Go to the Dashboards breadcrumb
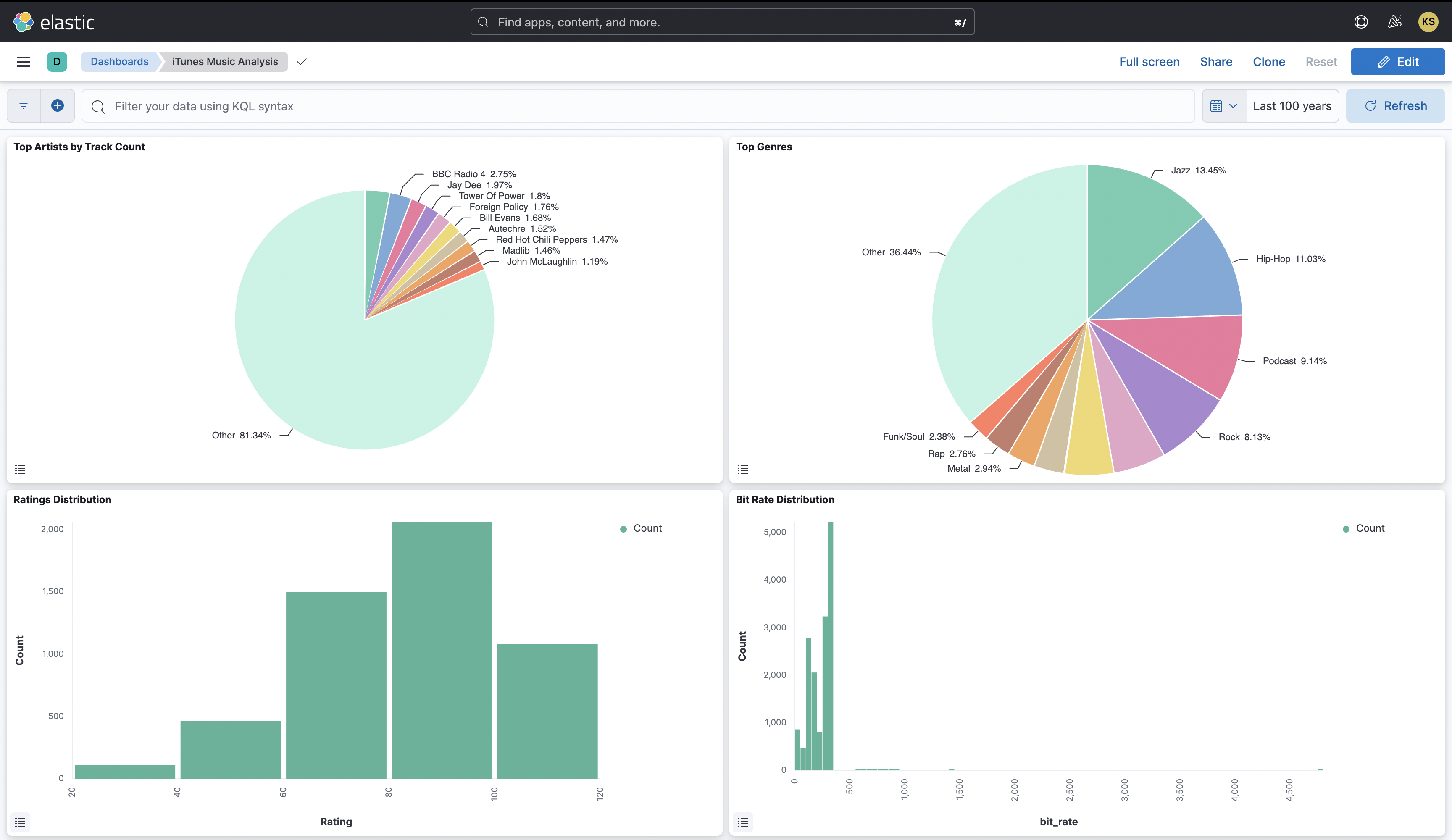This screenshot has height=840, width=1452. (x=119, y=62)
